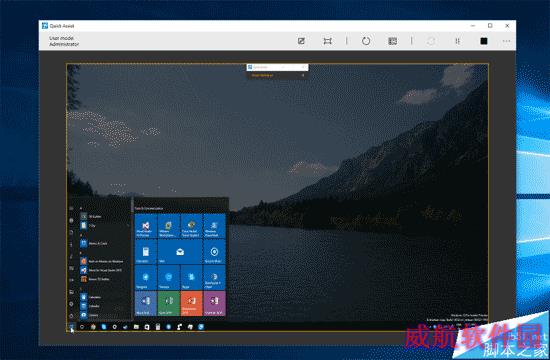
Task: Open the orange tile in bottom tile row
Action: (191, 304)
